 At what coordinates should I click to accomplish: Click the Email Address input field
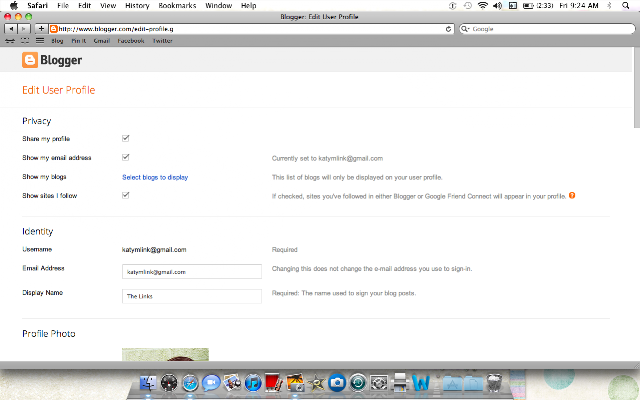tap(192, 271)
